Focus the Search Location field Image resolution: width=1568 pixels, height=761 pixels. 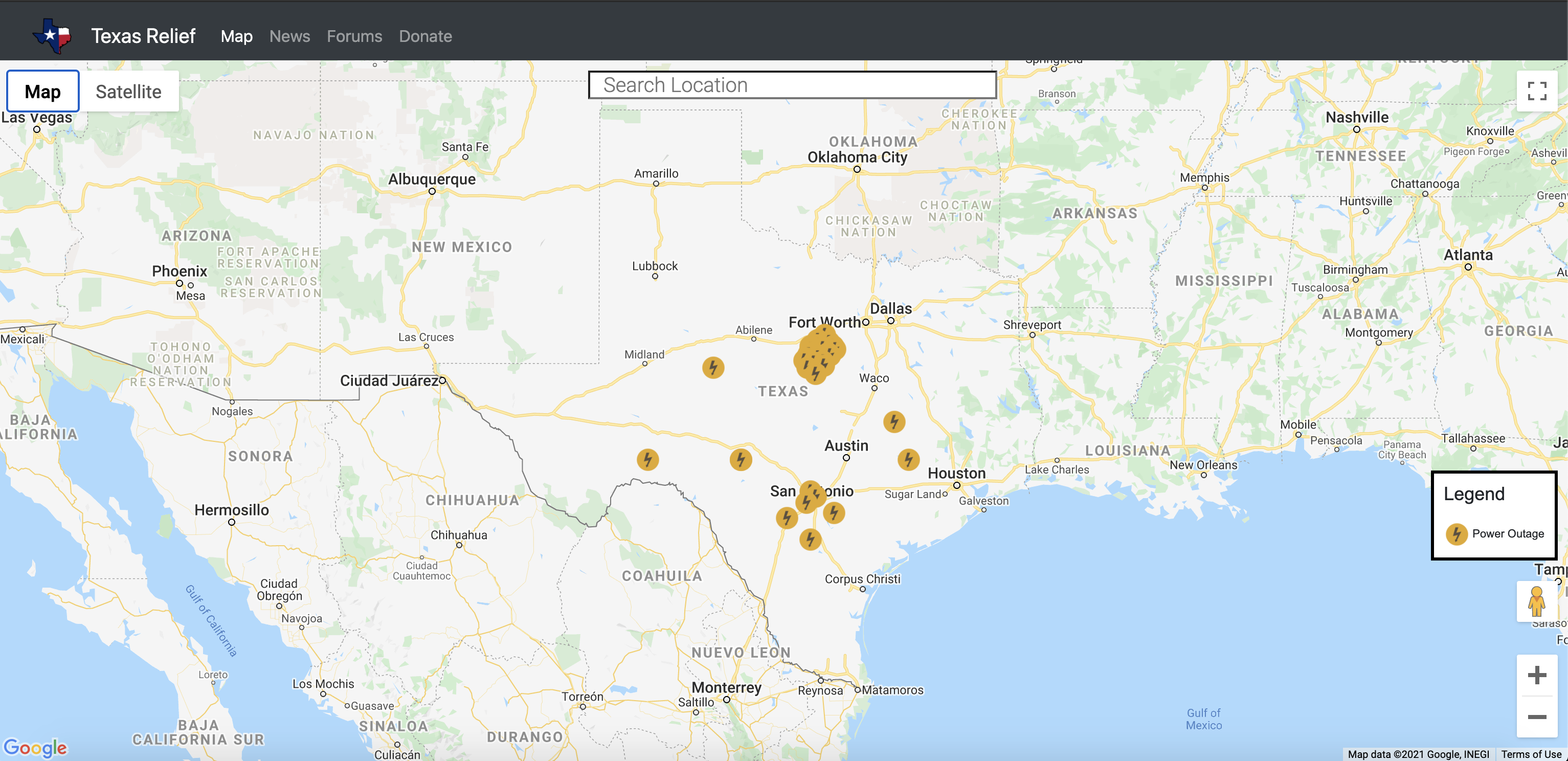(791, 85)
